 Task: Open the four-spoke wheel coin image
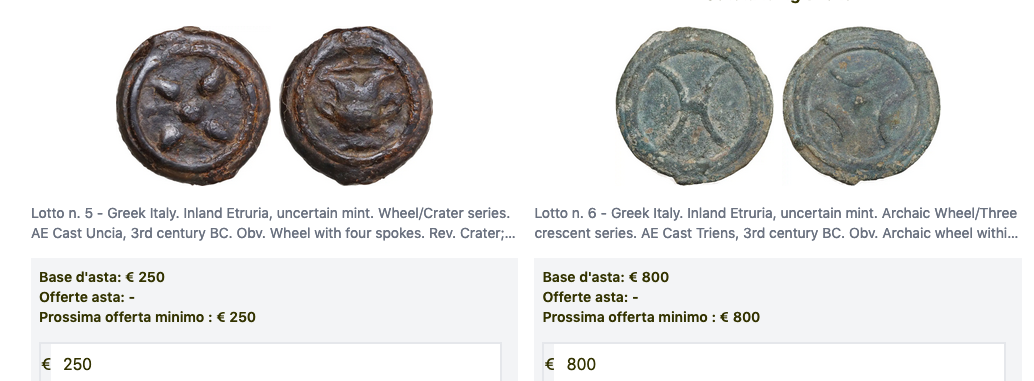[193, 105]
